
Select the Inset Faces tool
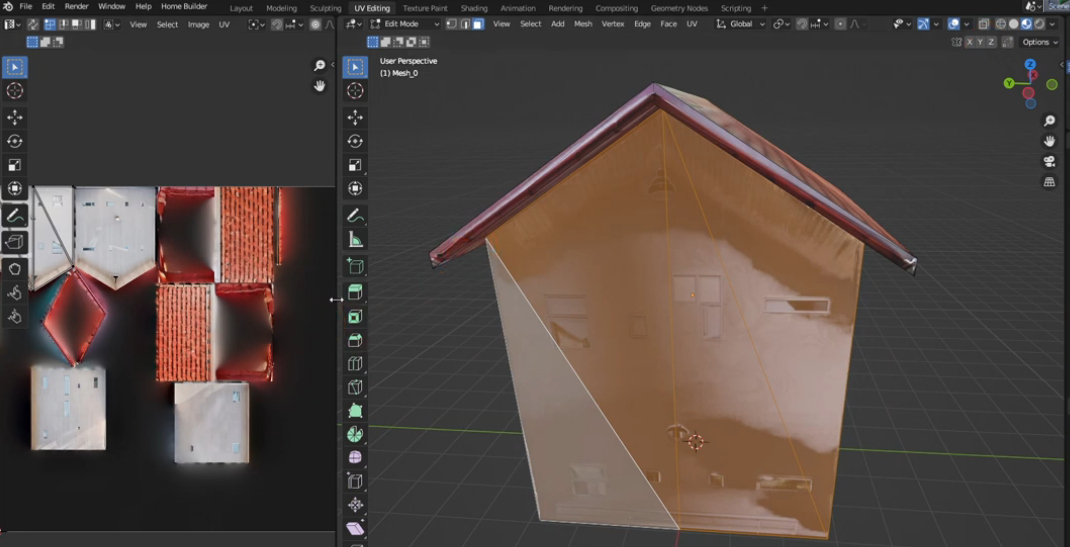pyautogui.click(x=355, y=316)
